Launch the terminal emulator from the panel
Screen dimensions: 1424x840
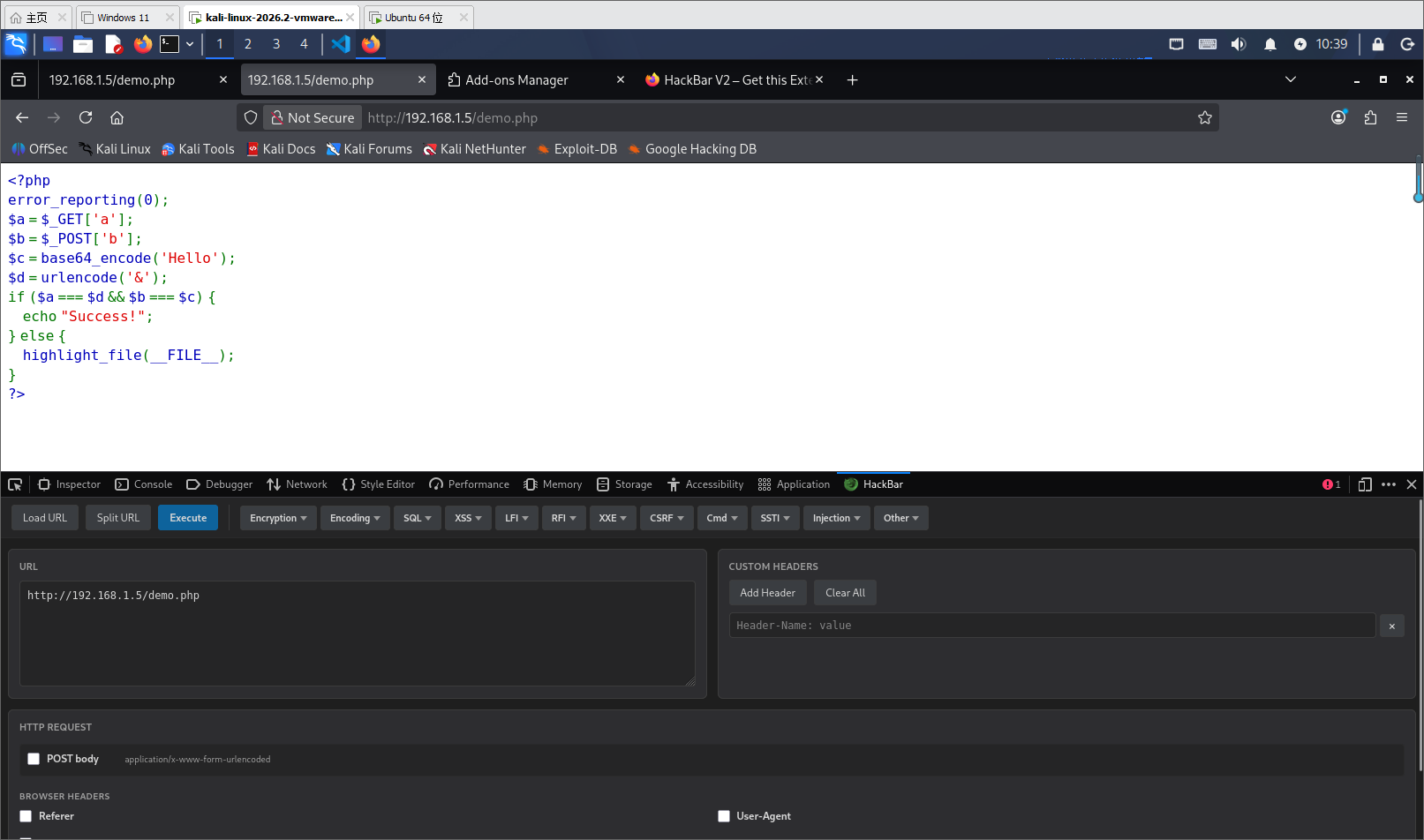point(170,44)
